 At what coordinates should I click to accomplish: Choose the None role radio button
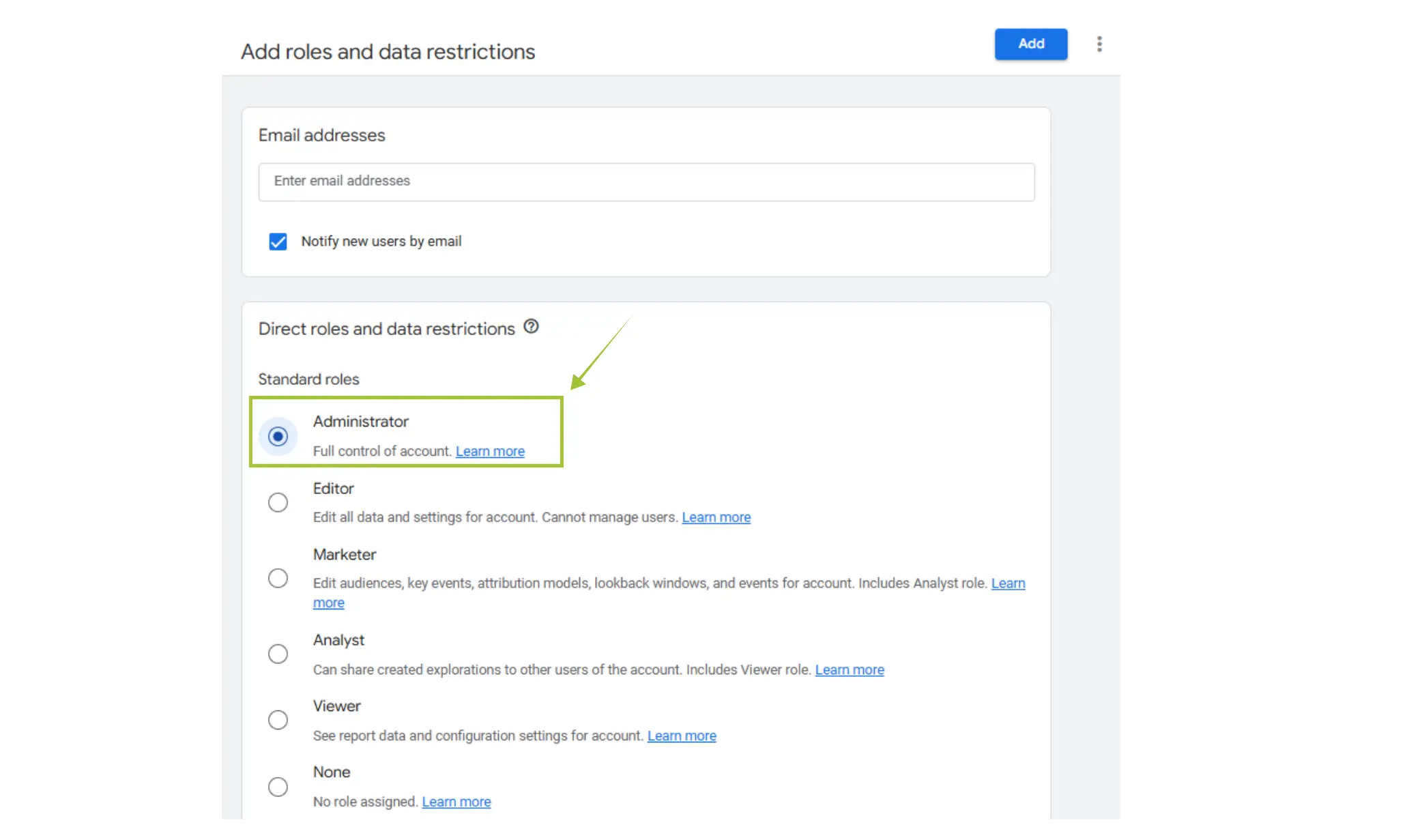tap(278, 787)
